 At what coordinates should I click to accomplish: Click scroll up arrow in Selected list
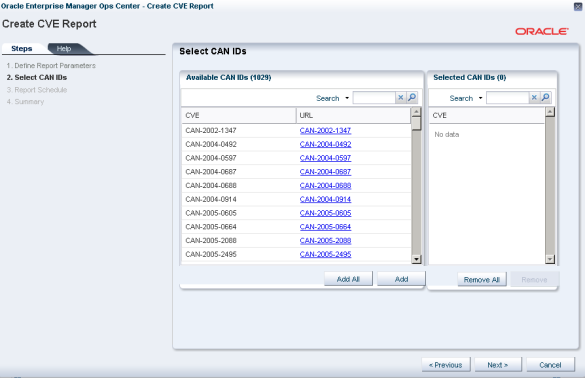[550, 112]
